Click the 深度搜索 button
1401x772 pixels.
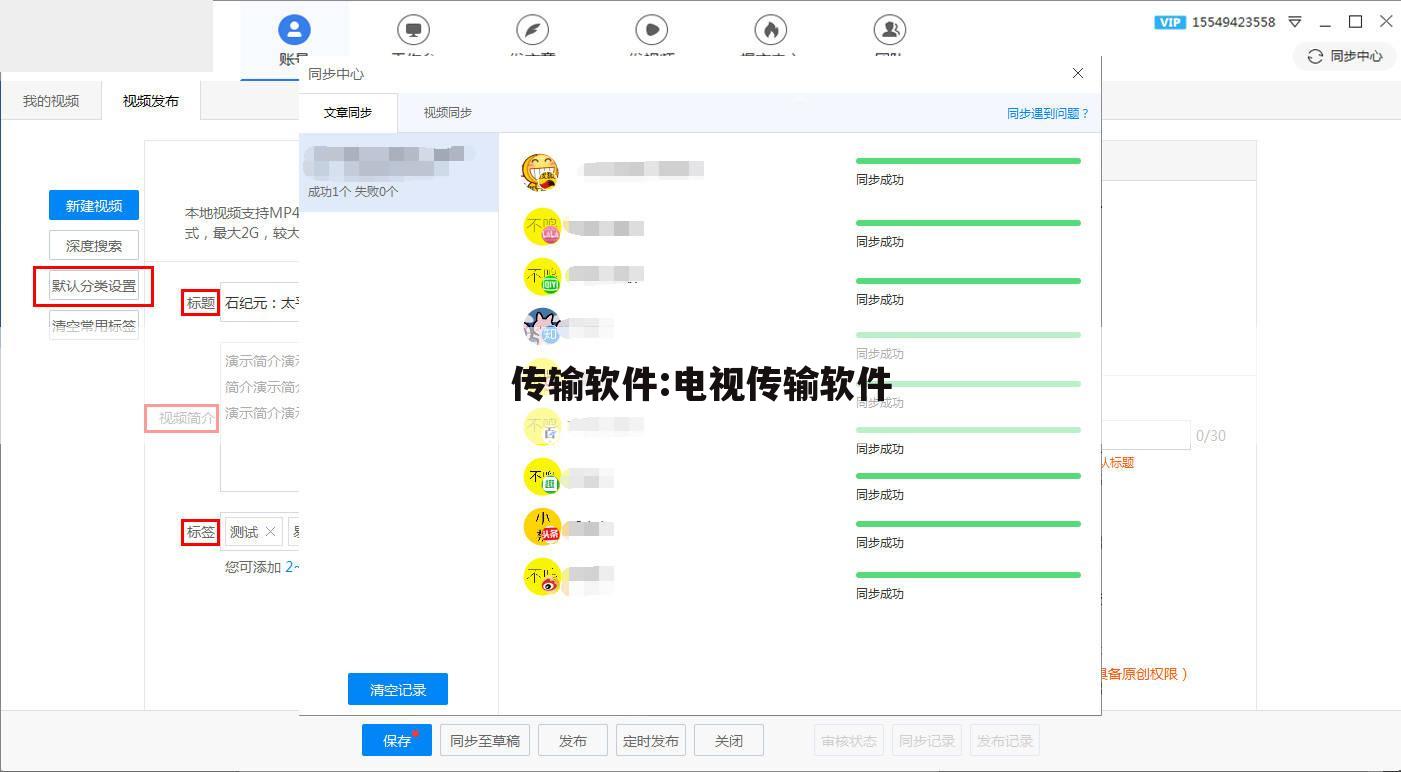coord(94,246)
